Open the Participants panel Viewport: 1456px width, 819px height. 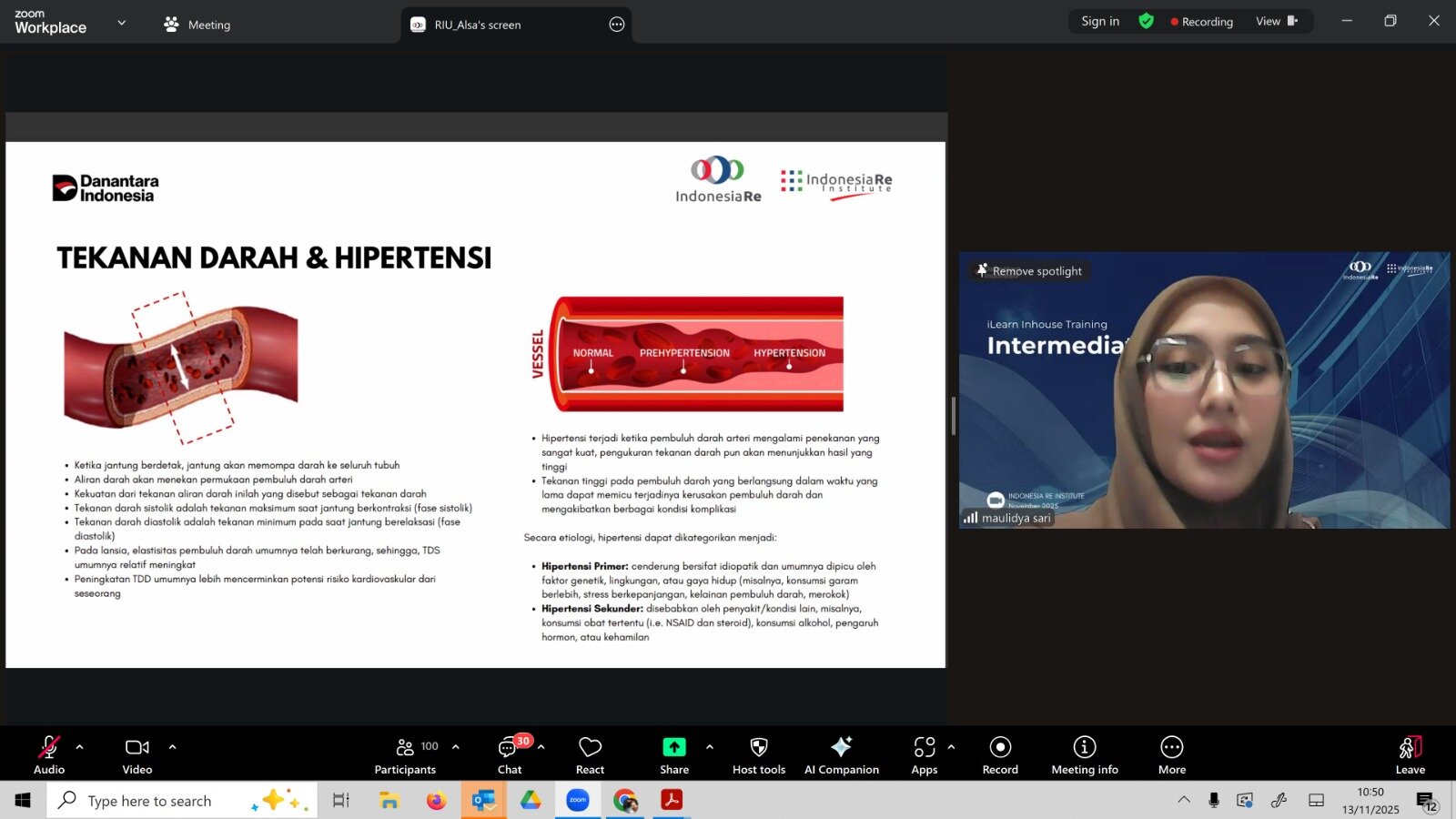coord(406,754)
